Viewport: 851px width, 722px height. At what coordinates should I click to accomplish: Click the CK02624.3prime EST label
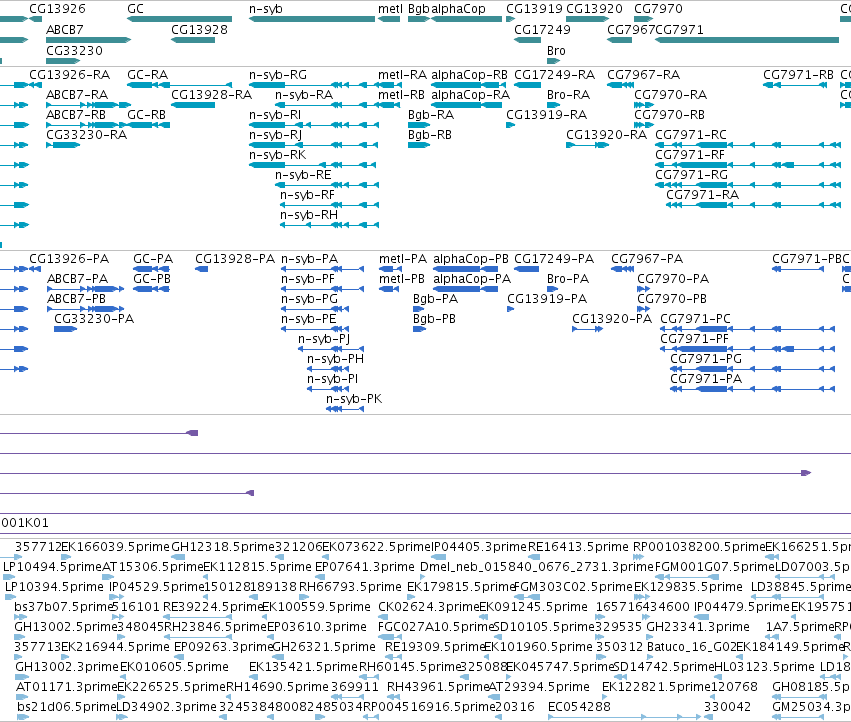(x=429, y=607)
